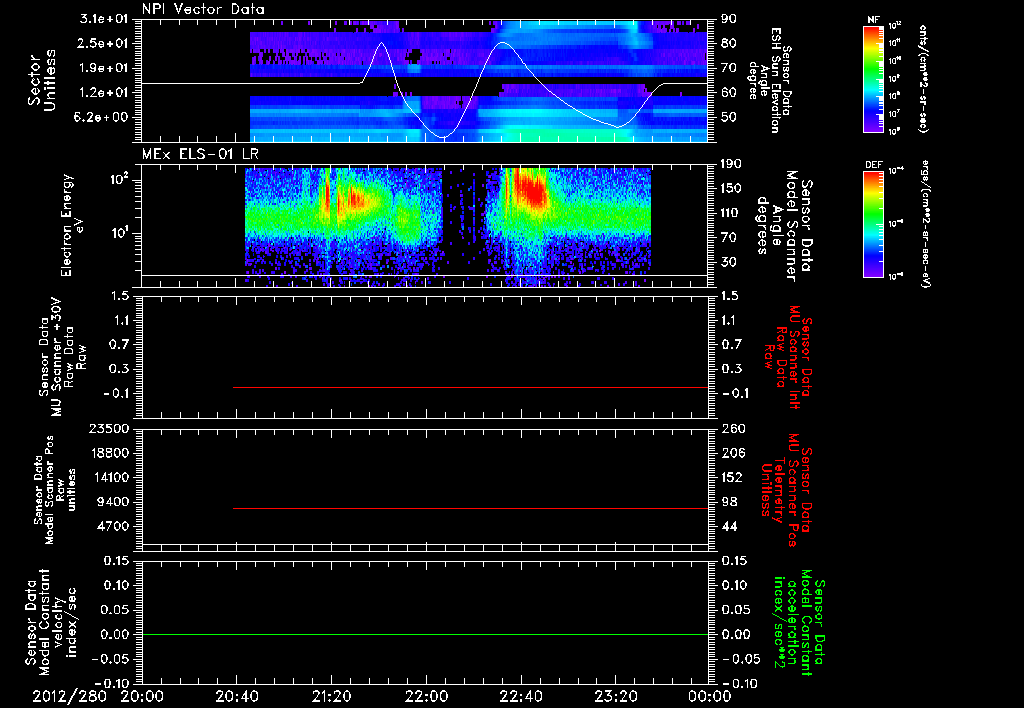Viewport: 1024px width, 708px height.
Task: Click the red line in MU Scanner +30V panel
Action: pos(470,387)
